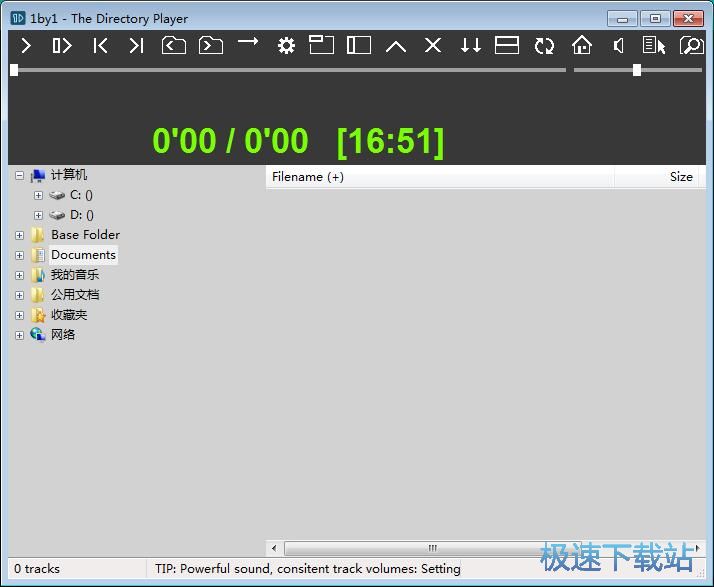Expand the D: drive node

point(38,215)
